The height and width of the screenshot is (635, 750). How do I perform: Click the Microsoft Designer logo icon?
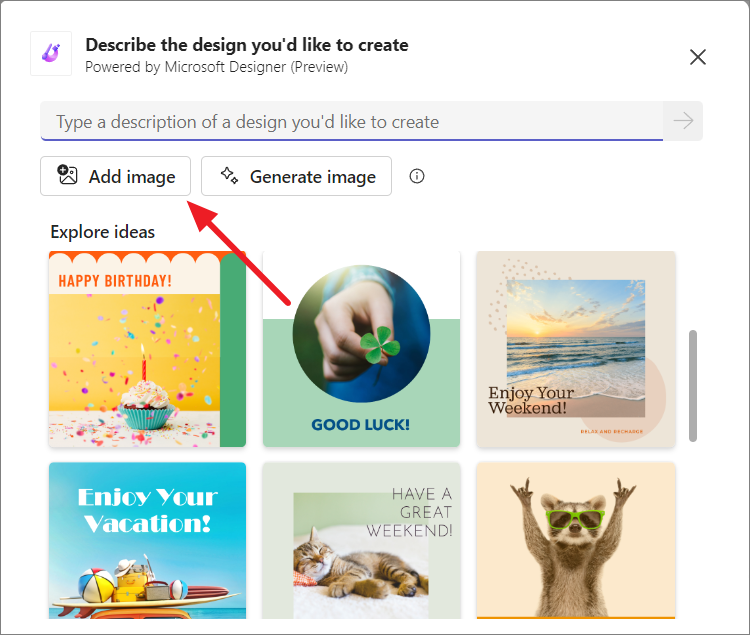point(51,54)
